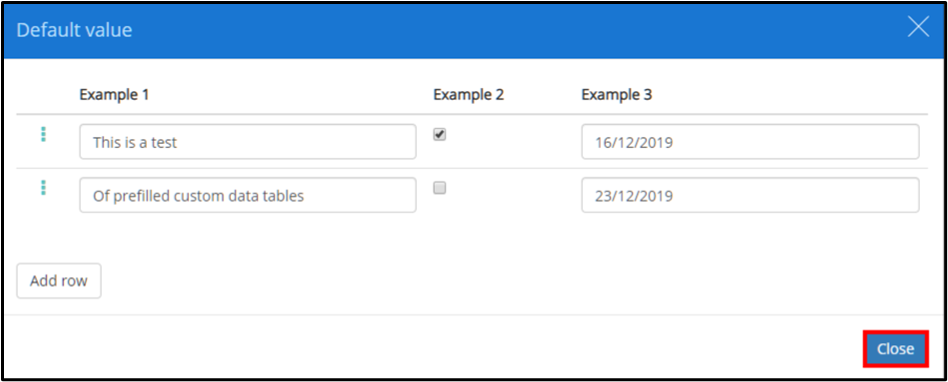Select the Example 2 column header
The image size is (948, 382).
(x=469, y=95)
